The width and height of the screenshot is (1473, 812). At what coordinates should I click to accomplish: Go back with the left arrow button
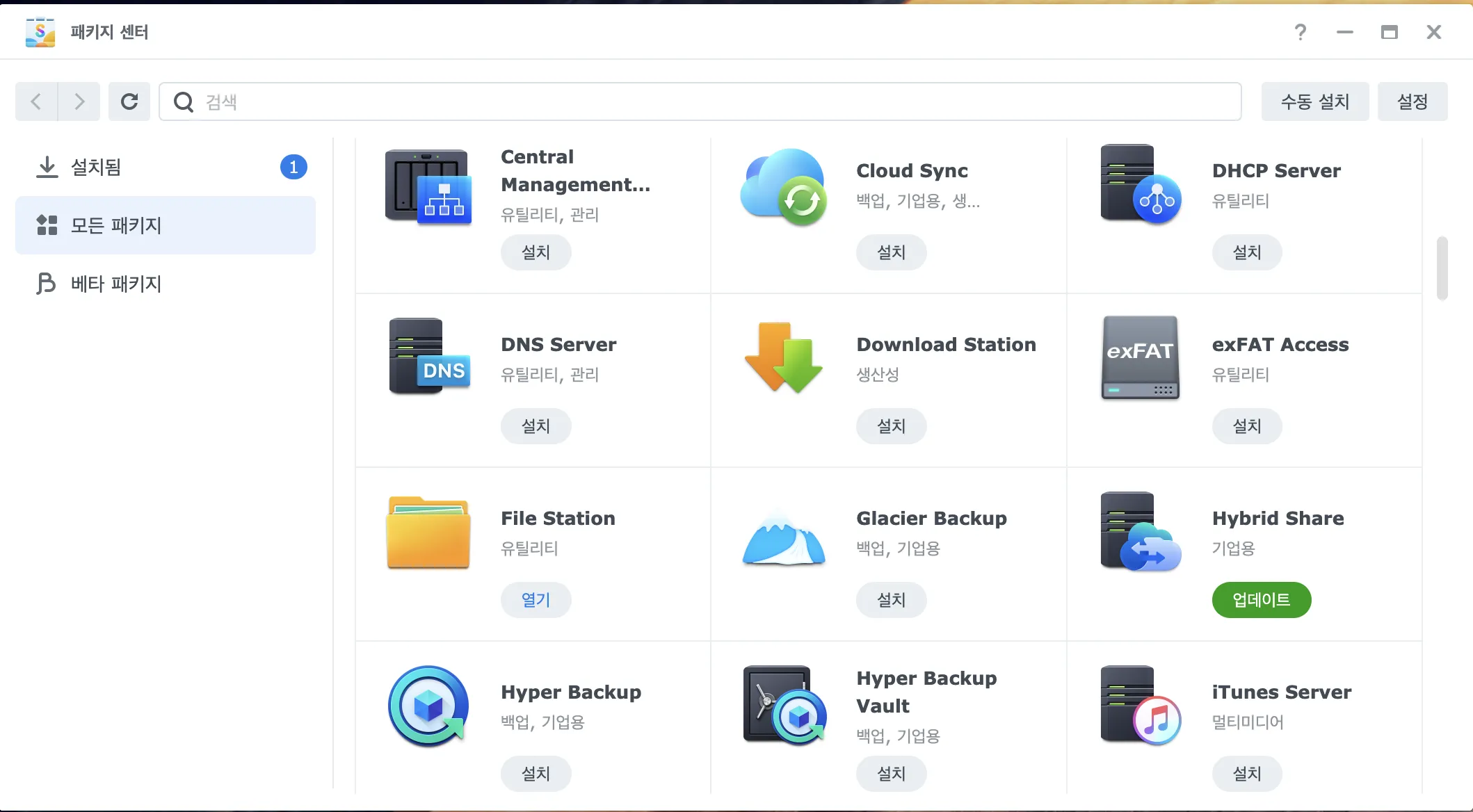36,101
